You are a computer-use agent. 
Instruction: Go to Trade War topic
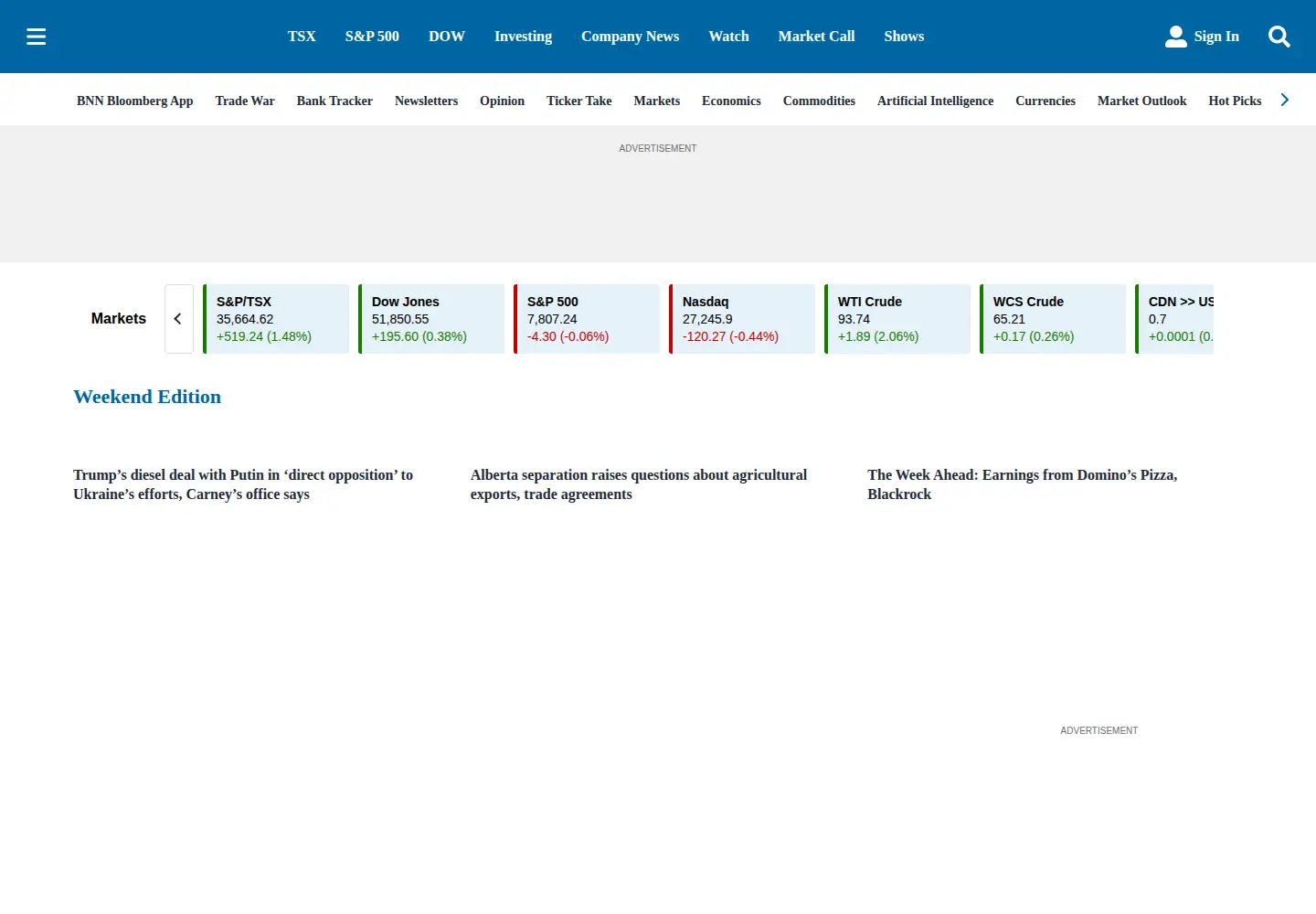click(245, 101)
